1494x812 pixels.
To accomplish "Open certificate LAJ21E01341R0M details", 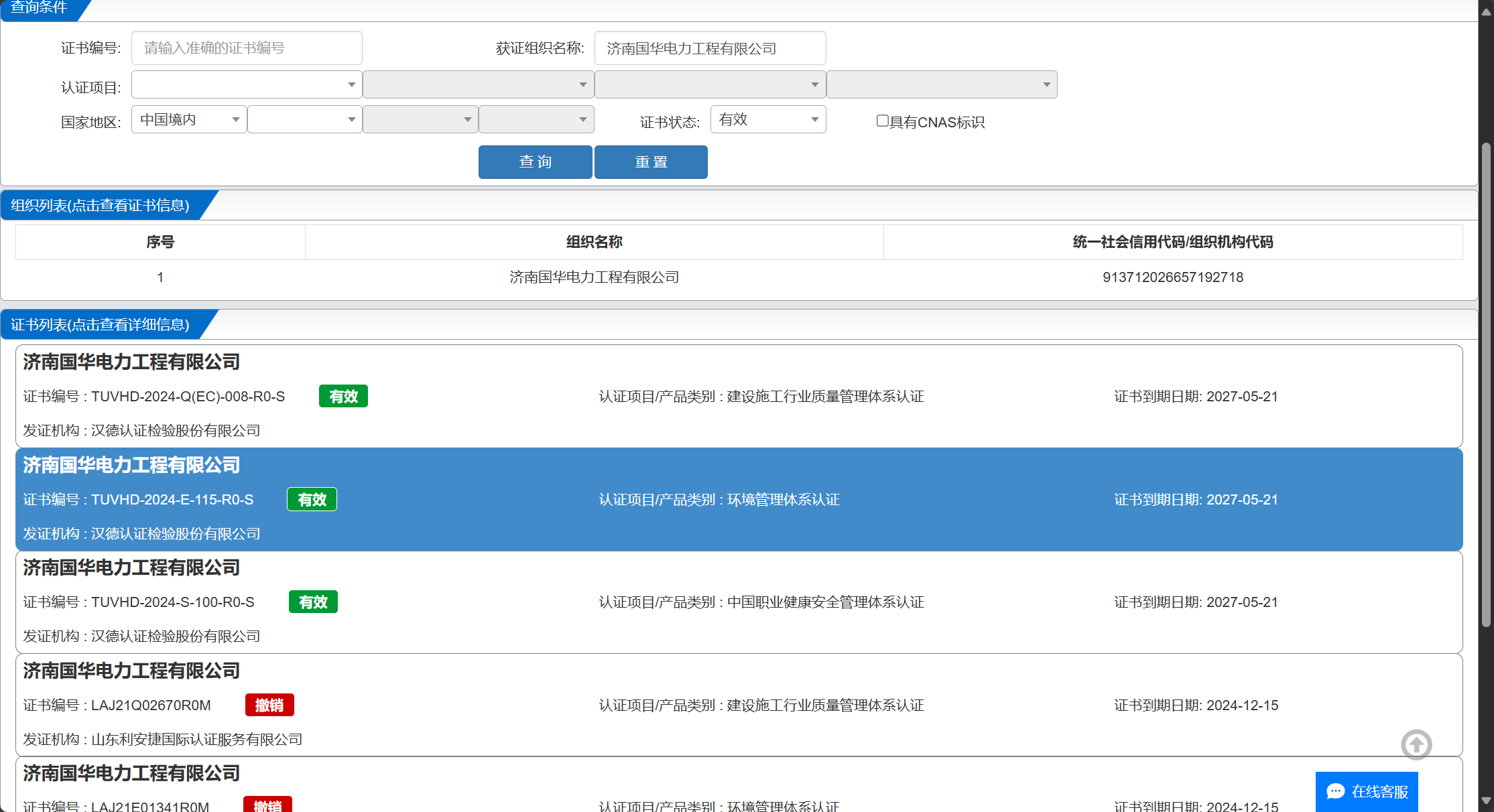I will (739, 785).
